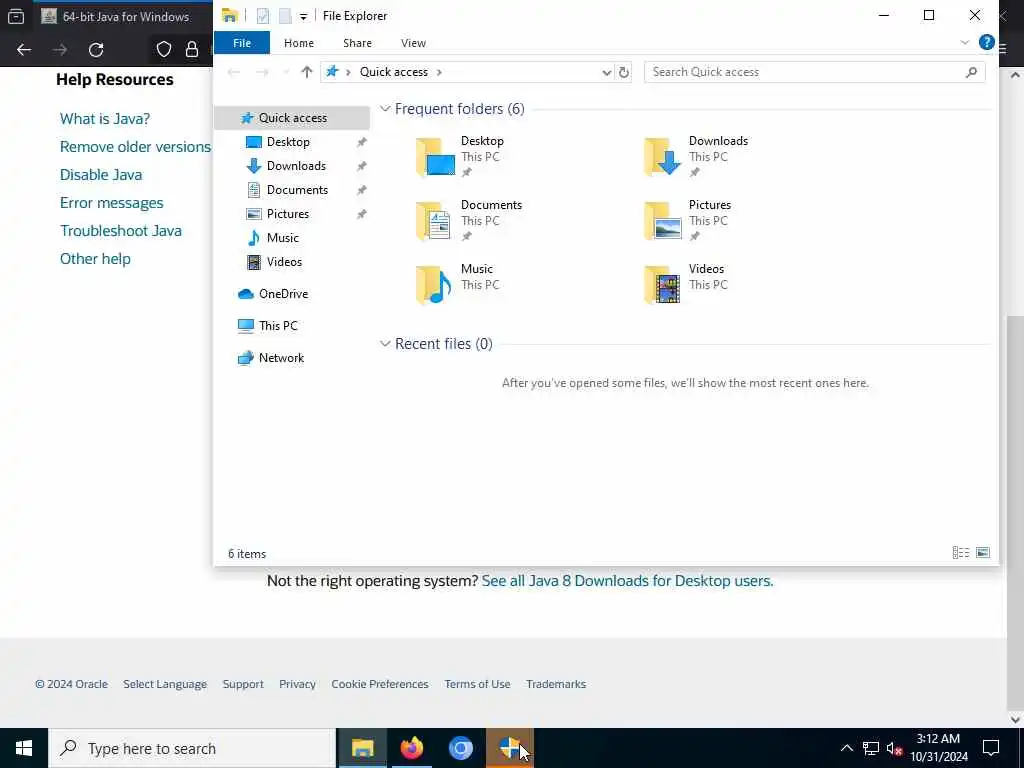This screenshot has height=768, width=1024.
Task: Click the New folder icon in title bar toolbar
Action: (285, 16)
